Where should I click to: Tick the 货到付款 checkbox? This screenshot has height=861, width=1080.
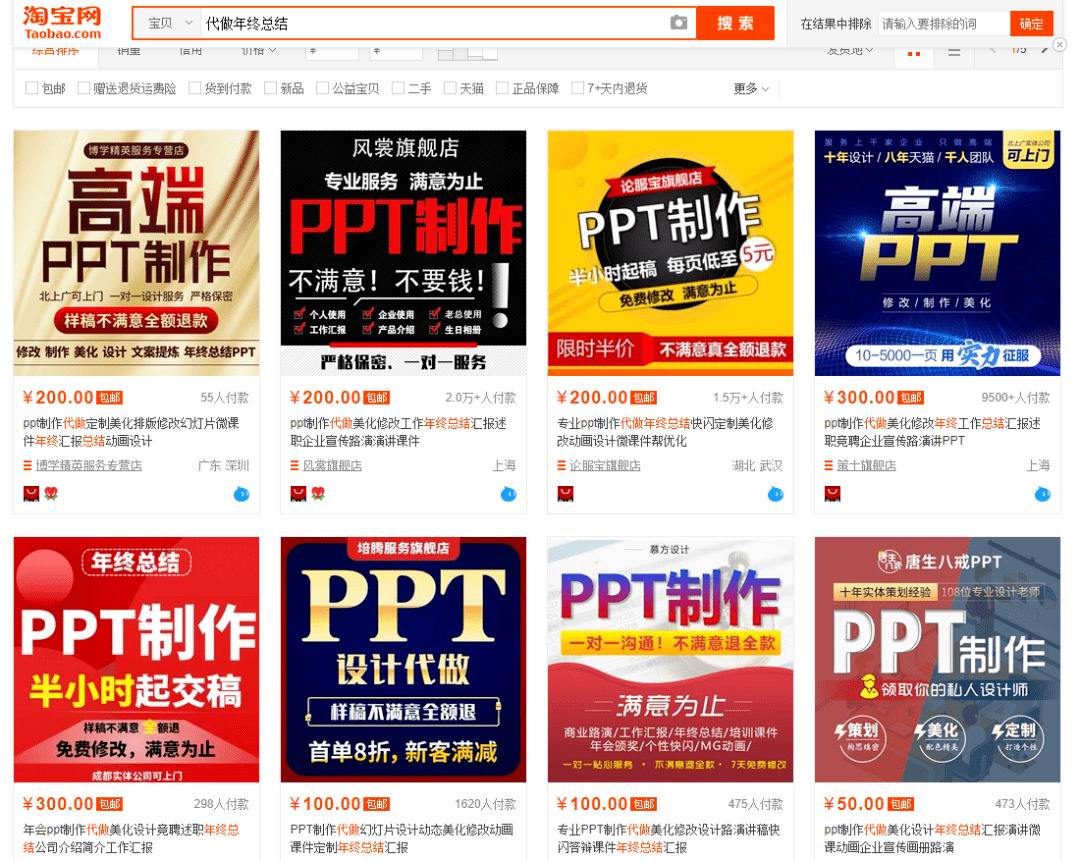point(195,88)
